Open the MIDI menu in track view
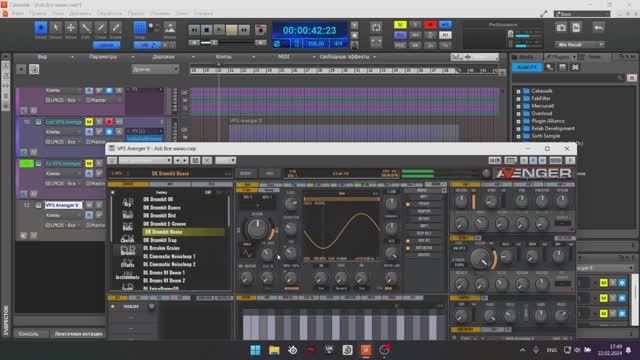The height and width of the screenshot is (360, 640). pos(284,57)
